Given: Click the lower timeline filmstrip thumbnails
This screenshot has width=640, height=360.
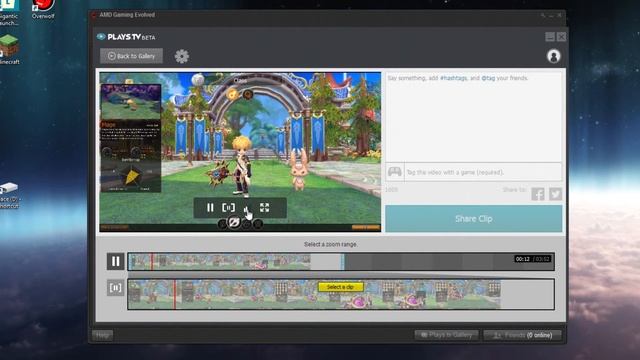Looking at the screenshot, I should (314, 294).
